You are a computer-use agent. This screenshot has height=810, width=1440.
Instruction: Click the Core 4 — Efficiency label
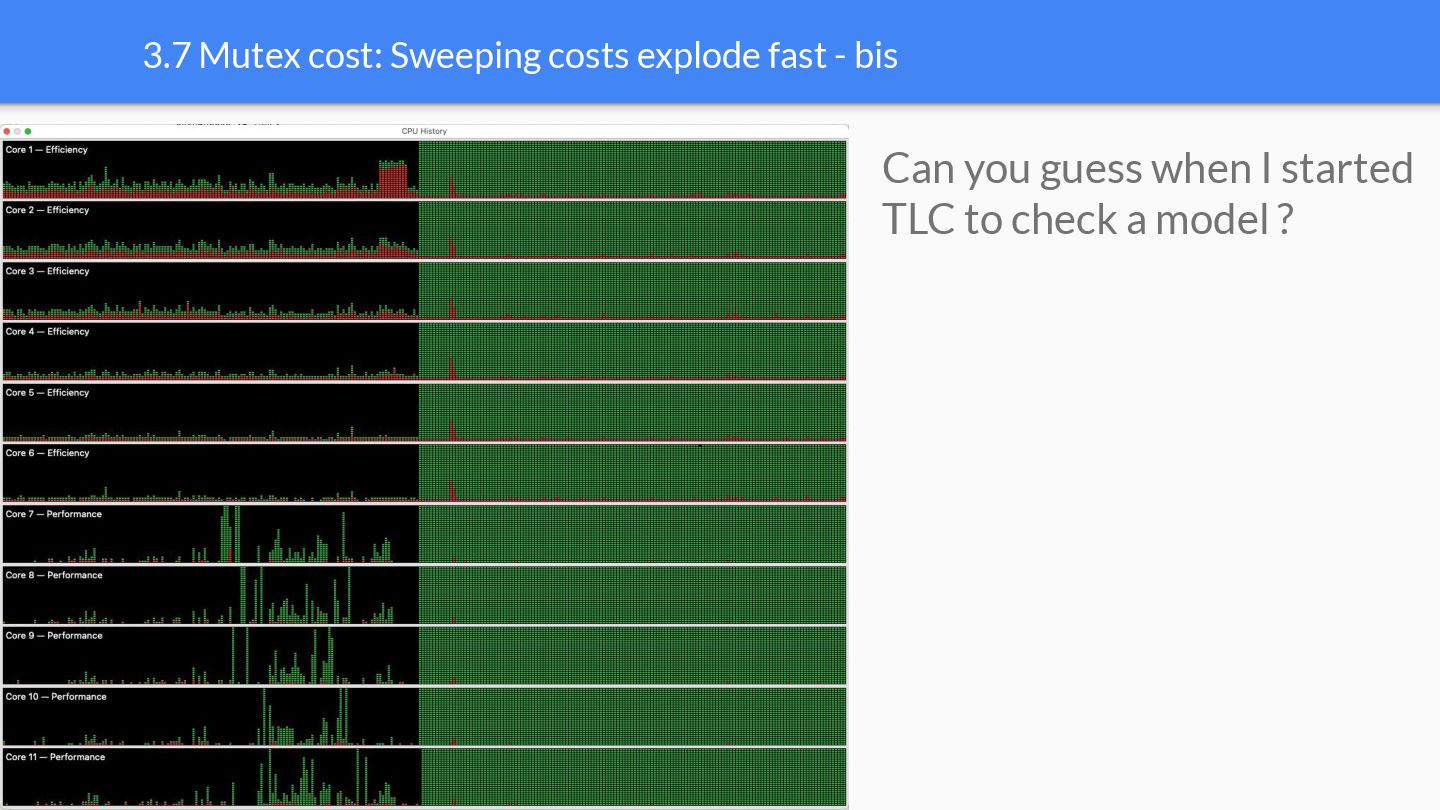click(46, 332)
